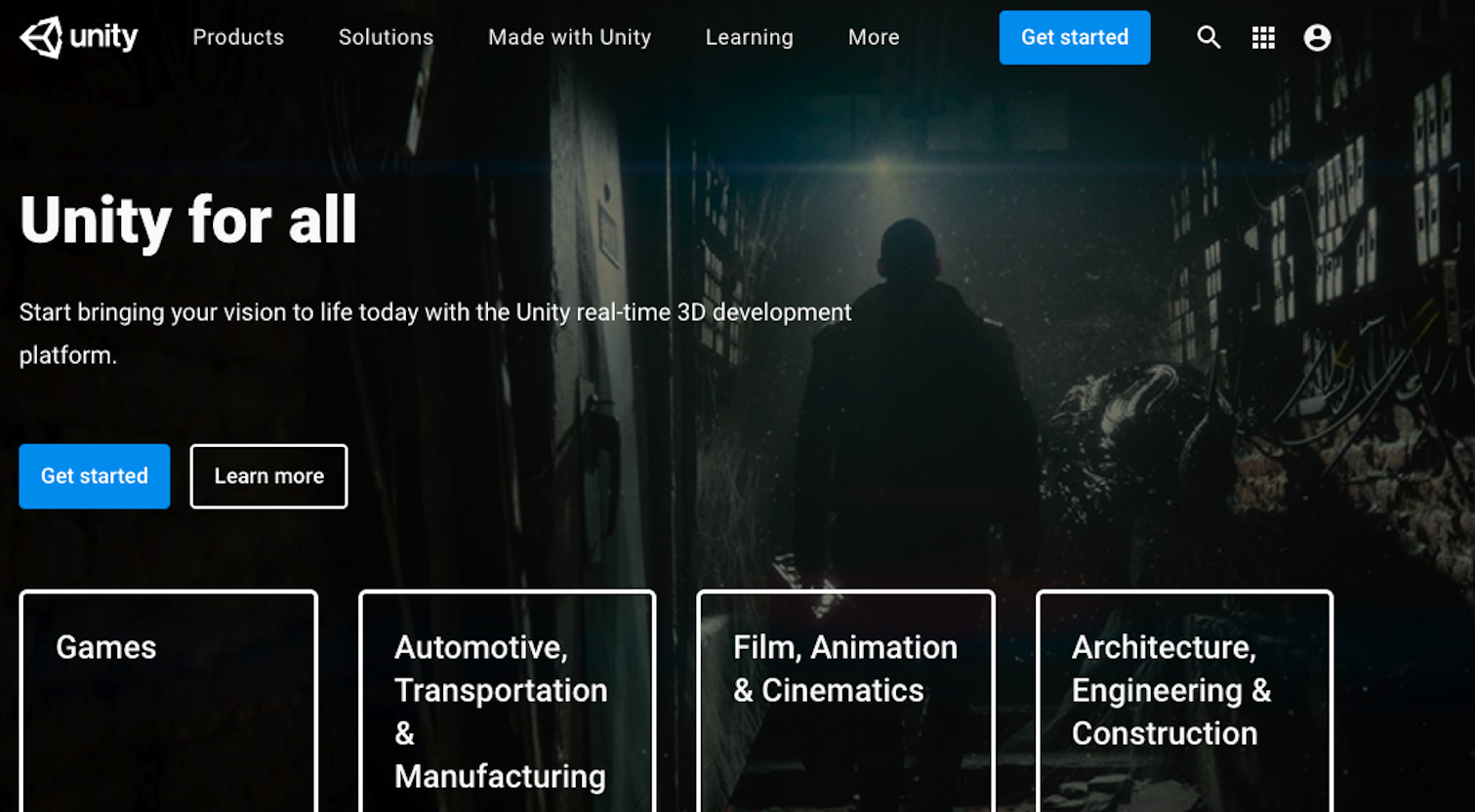Open the Learning menu
The height and width of the screenshot is (812, 1475).
[x=749, y=37]
